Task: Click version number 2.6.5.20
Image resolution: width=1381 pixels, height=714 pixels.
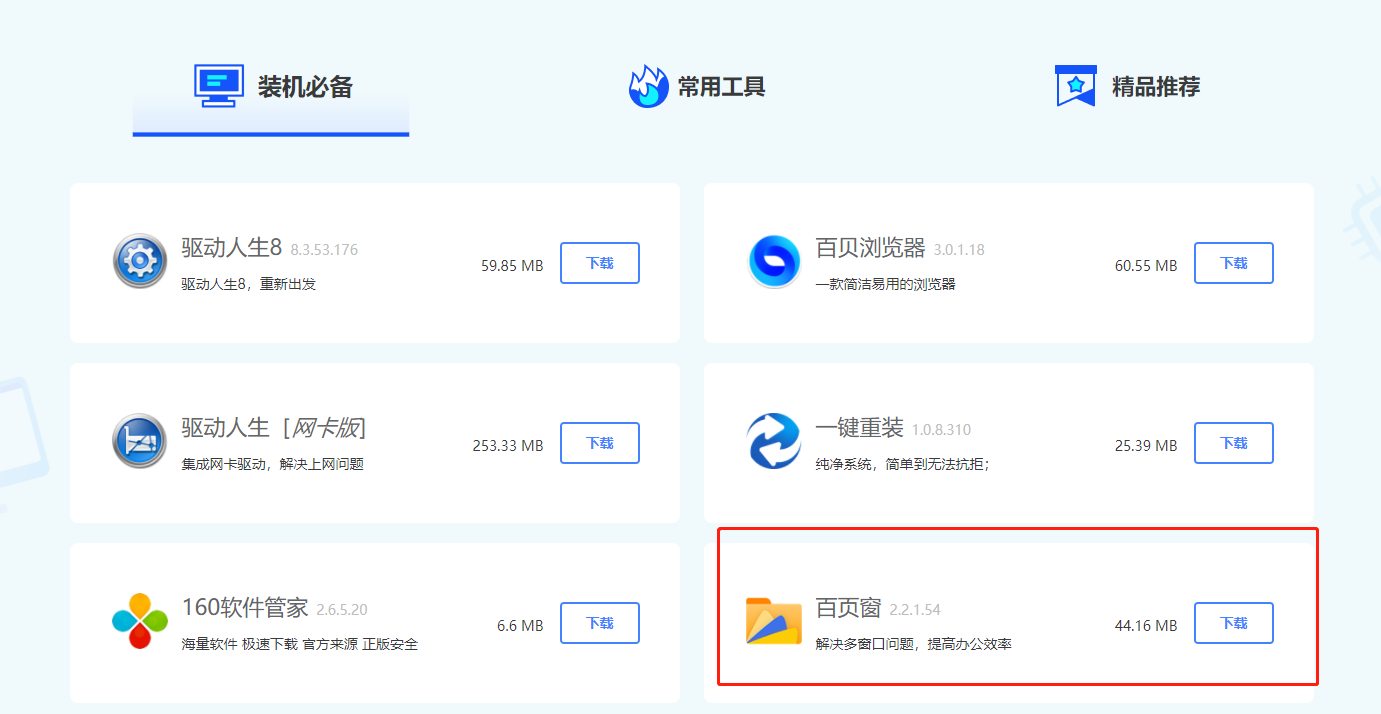Action: coord(342,610)
